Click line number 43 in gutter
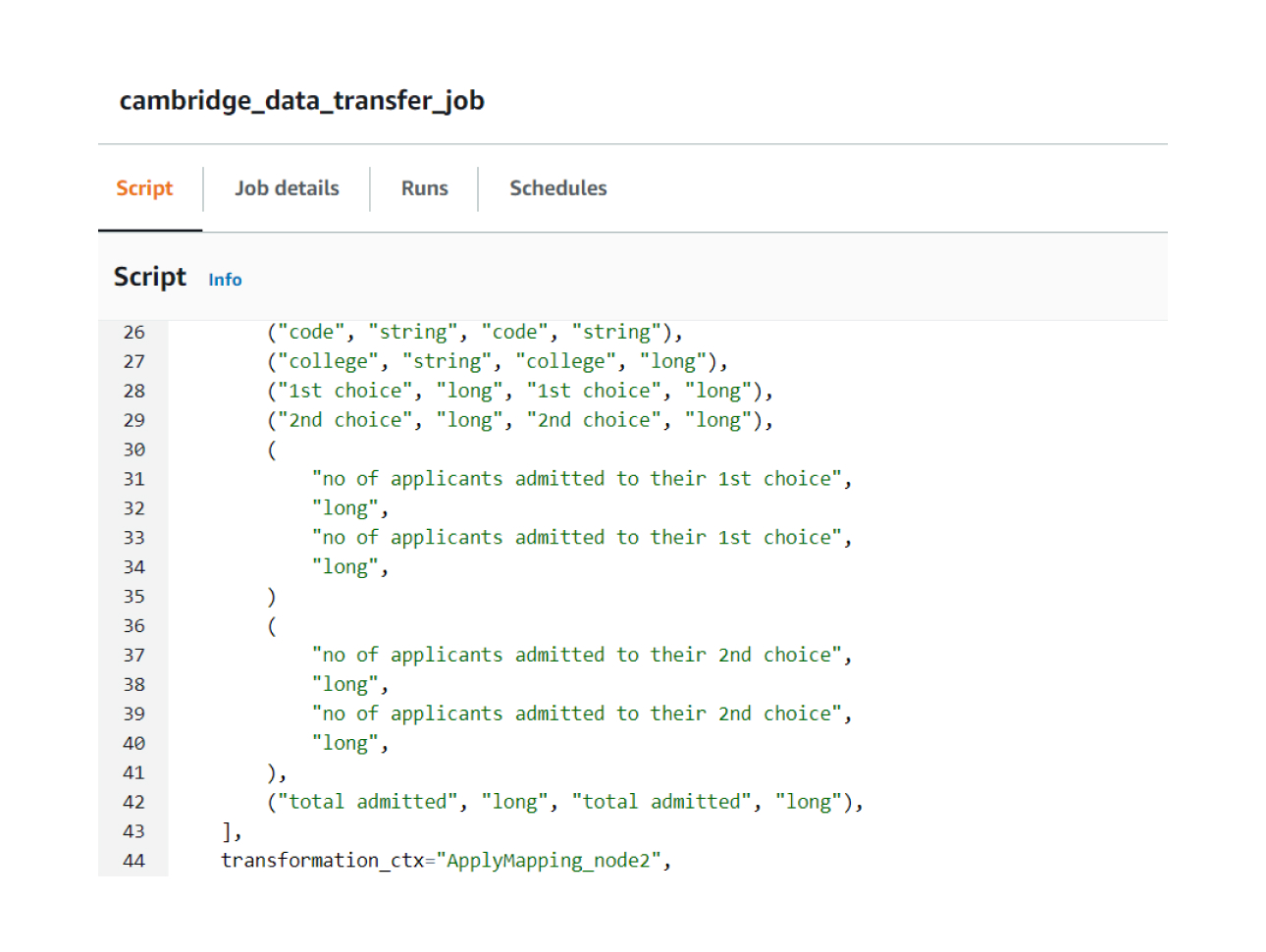1266x952 pixels. 133,832
